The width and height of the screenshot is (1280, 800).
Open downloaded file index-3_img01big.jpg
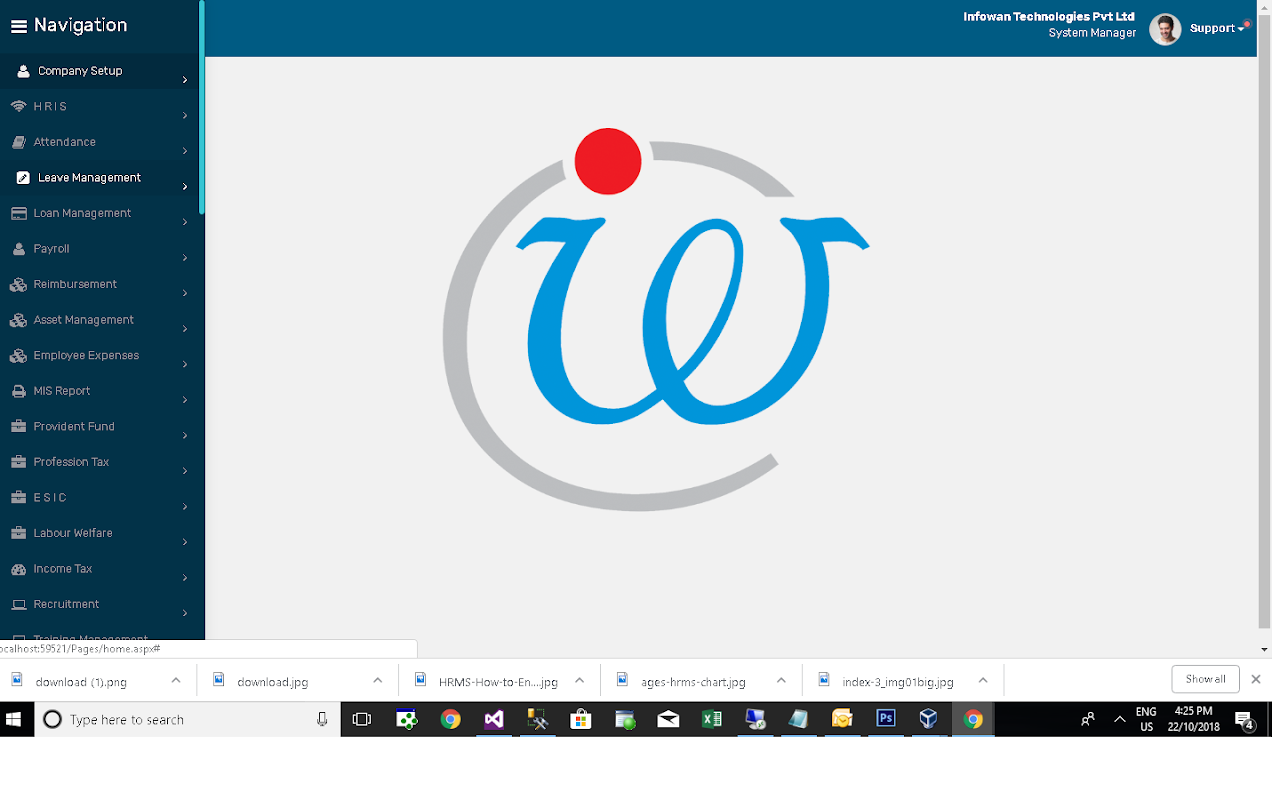[x=898, y=682]
